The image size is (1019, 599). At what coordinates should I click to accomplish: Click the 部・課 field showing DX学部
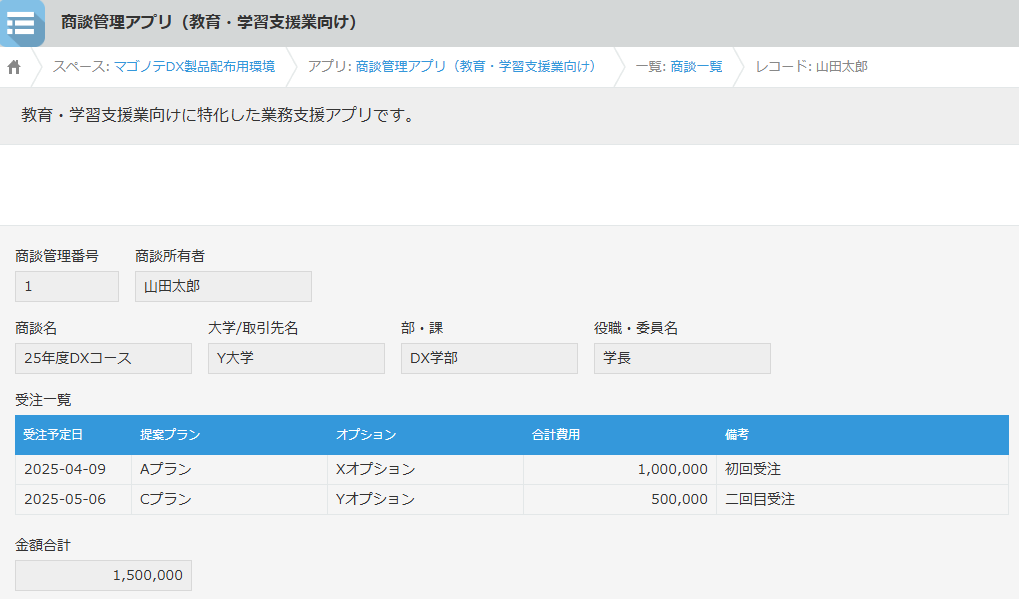click(x=489, y=359)
